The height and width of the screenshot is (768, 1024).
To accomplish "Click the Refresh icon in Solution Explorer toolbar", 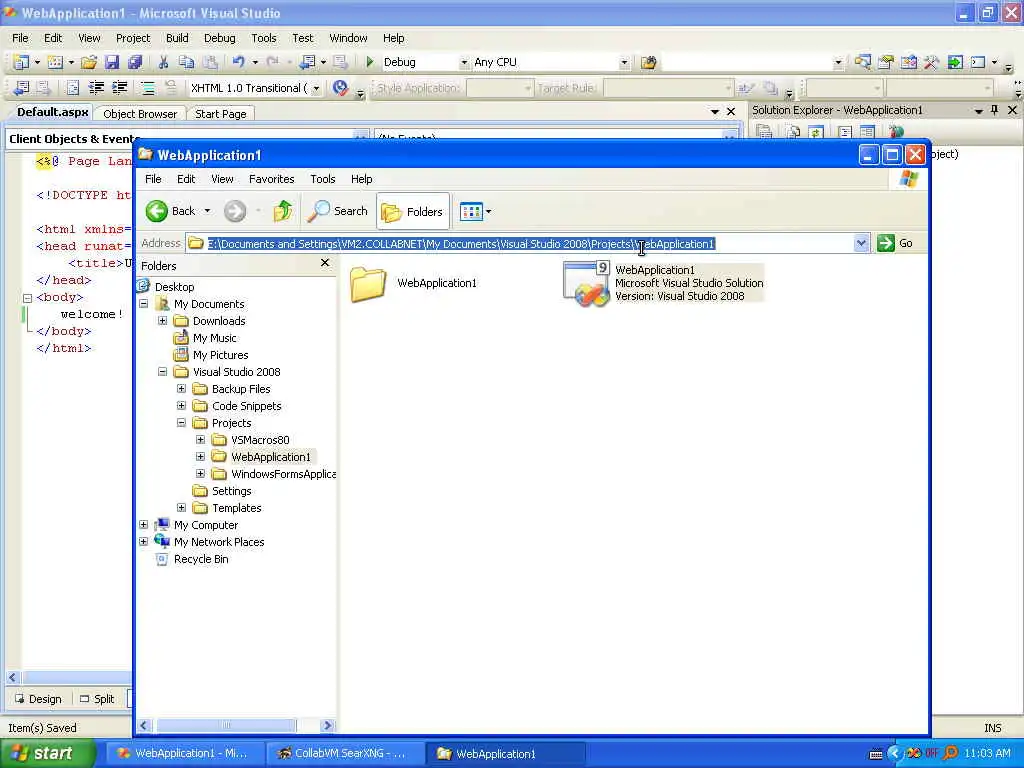I will 816,133.
